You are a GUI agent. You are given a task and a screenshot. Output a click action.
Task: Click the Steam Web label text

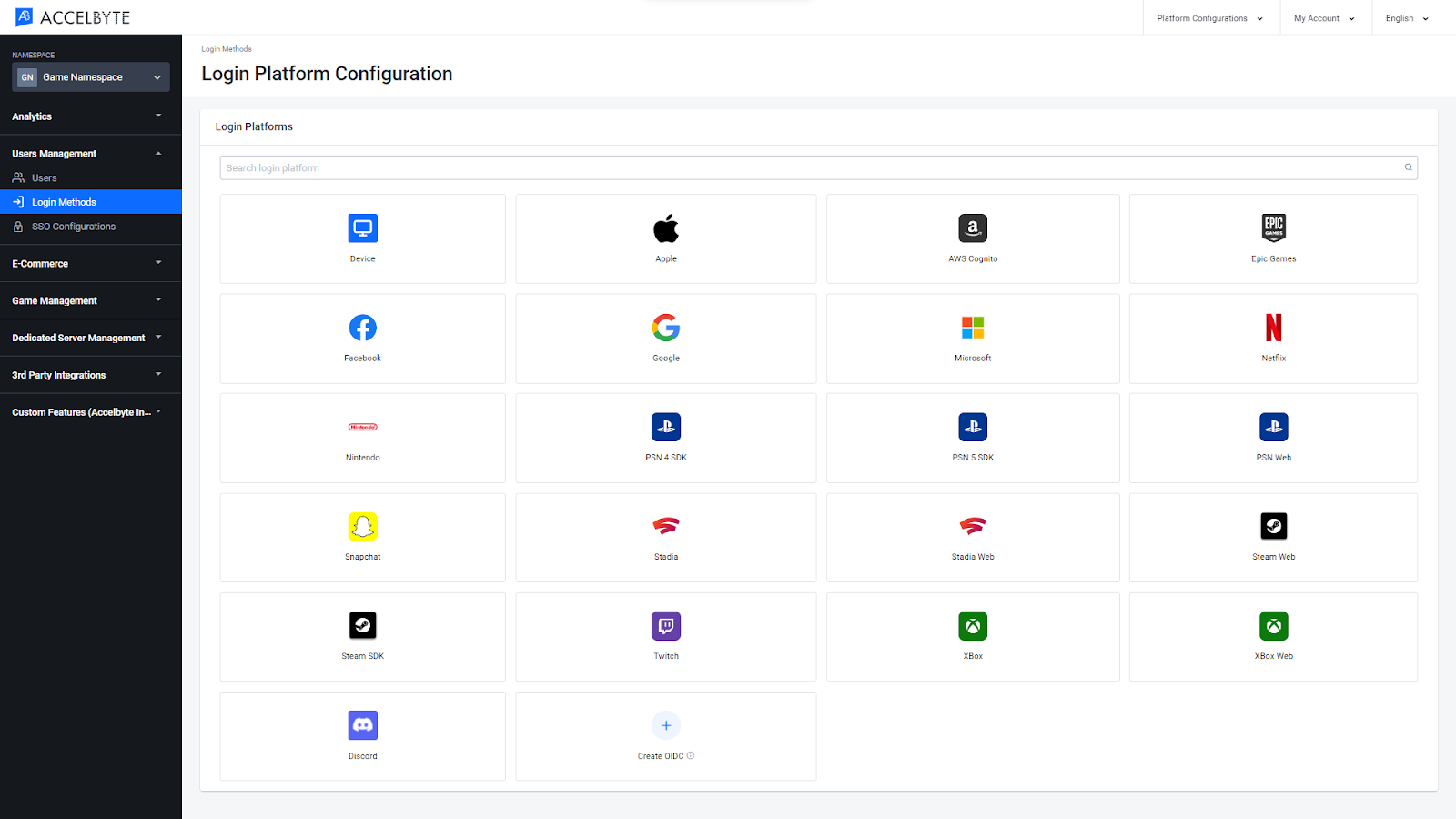pos(1273,557)
